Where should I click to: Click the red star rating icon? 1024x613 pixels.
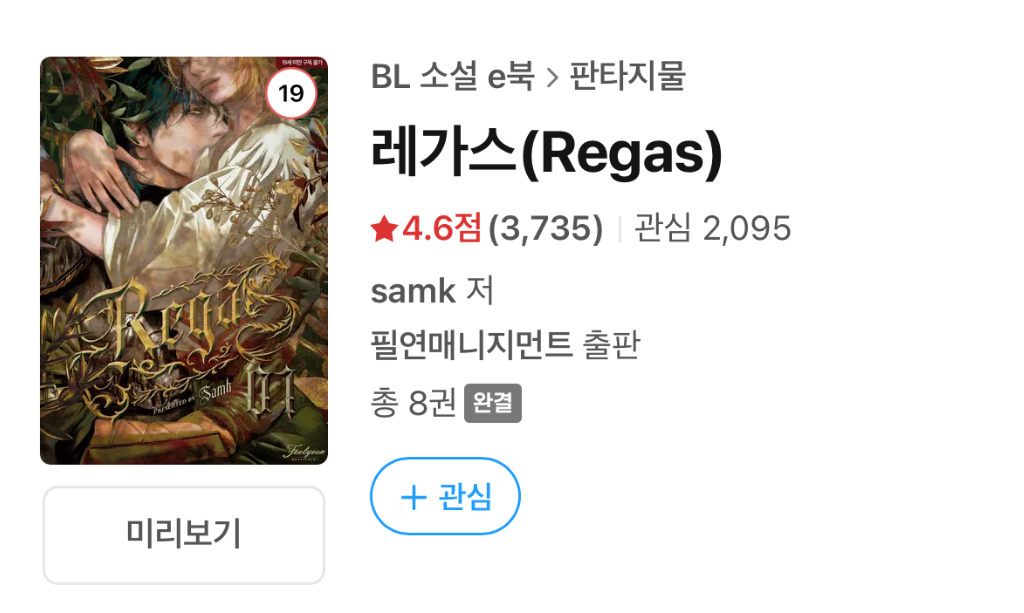click(x=384, y=229)
